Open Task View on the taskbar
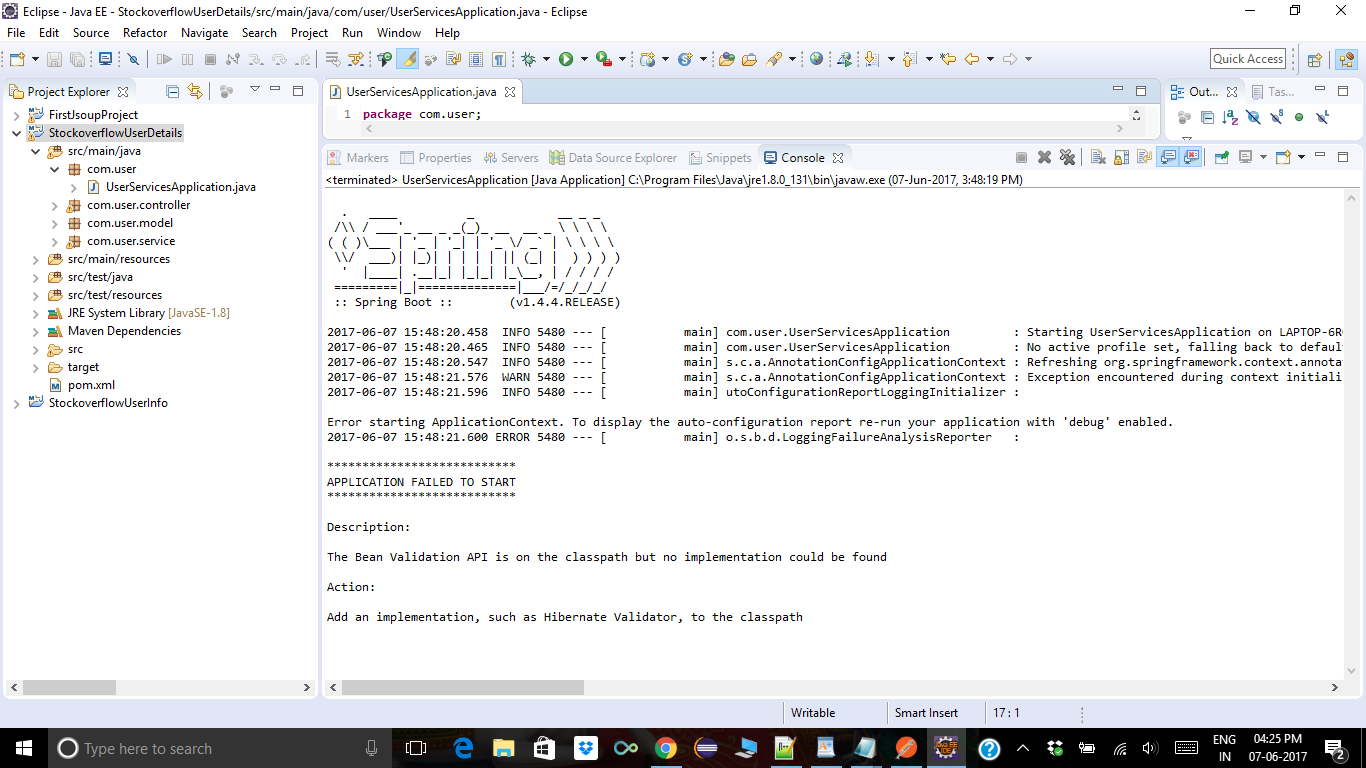The width and height of the screenshot is (1366, 768). click(416, 748)
